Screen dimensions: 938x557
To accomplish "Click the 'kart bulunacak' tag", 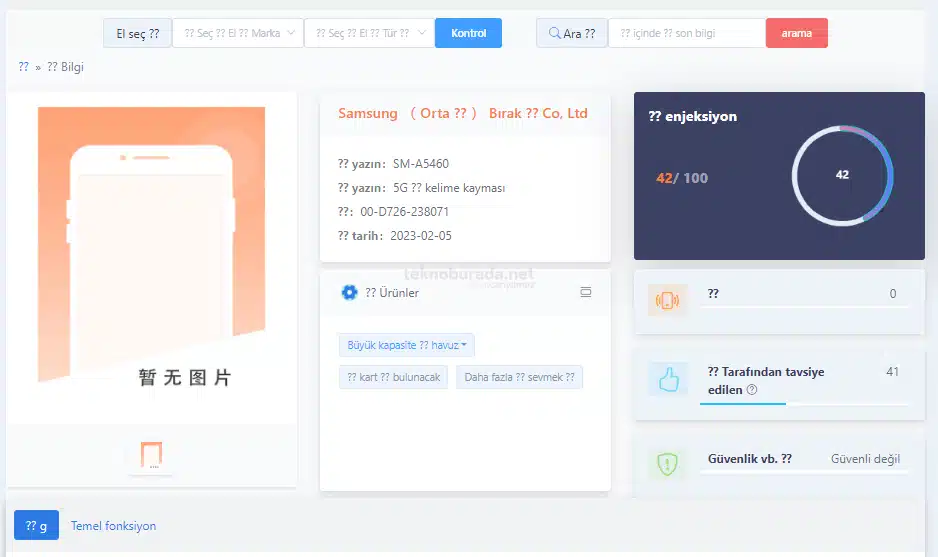I will [x=393, y=377].
